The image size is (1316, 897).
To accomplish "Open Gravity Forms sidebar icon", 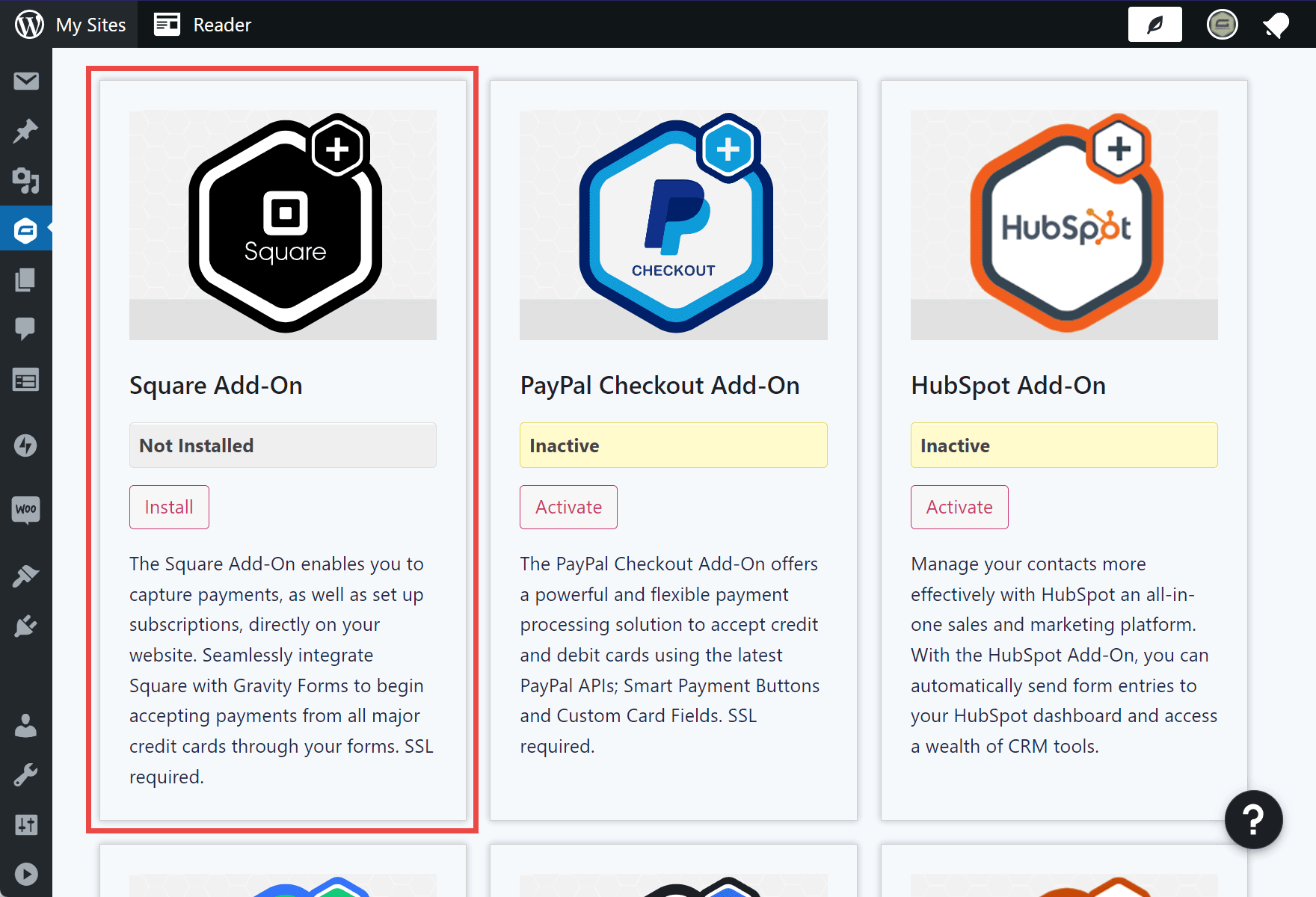I will [x=26, y=229].
